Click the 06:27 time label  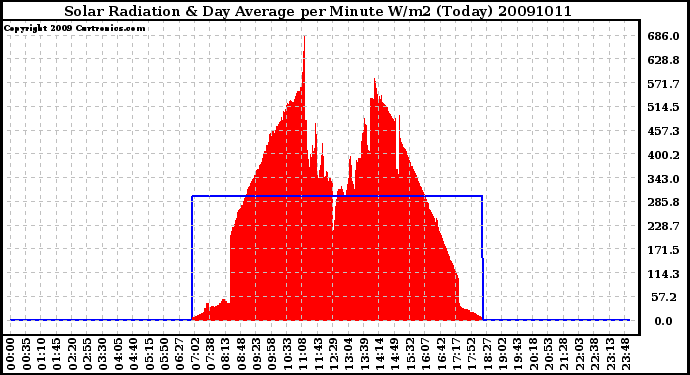(x=180, y=354)
